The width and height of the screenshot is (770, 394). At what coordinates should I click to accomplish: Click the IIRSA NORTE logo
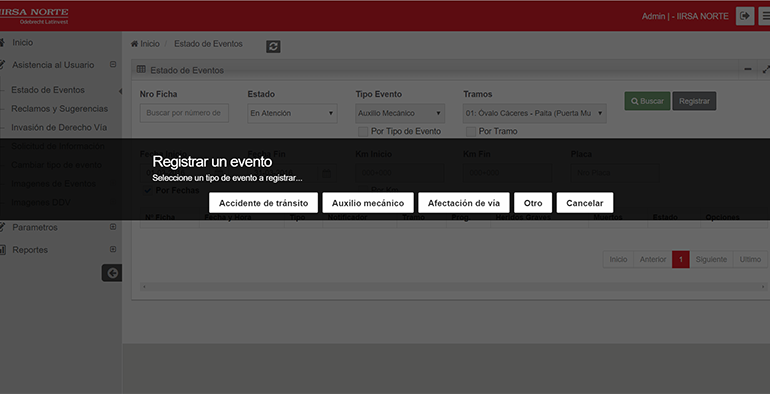tap(34, 16)
